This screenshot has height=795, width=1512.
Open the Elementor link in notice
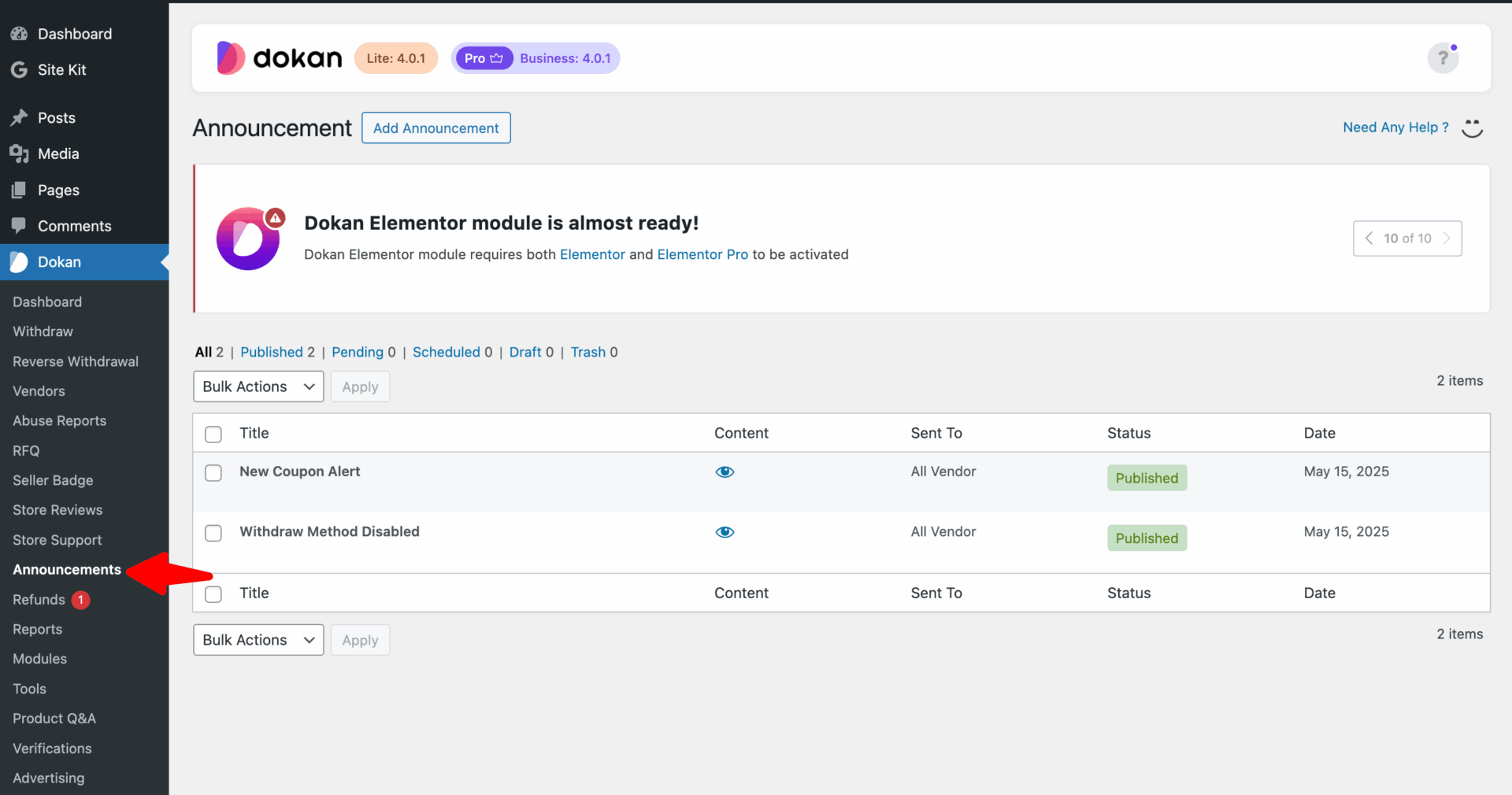pos(592,254)
